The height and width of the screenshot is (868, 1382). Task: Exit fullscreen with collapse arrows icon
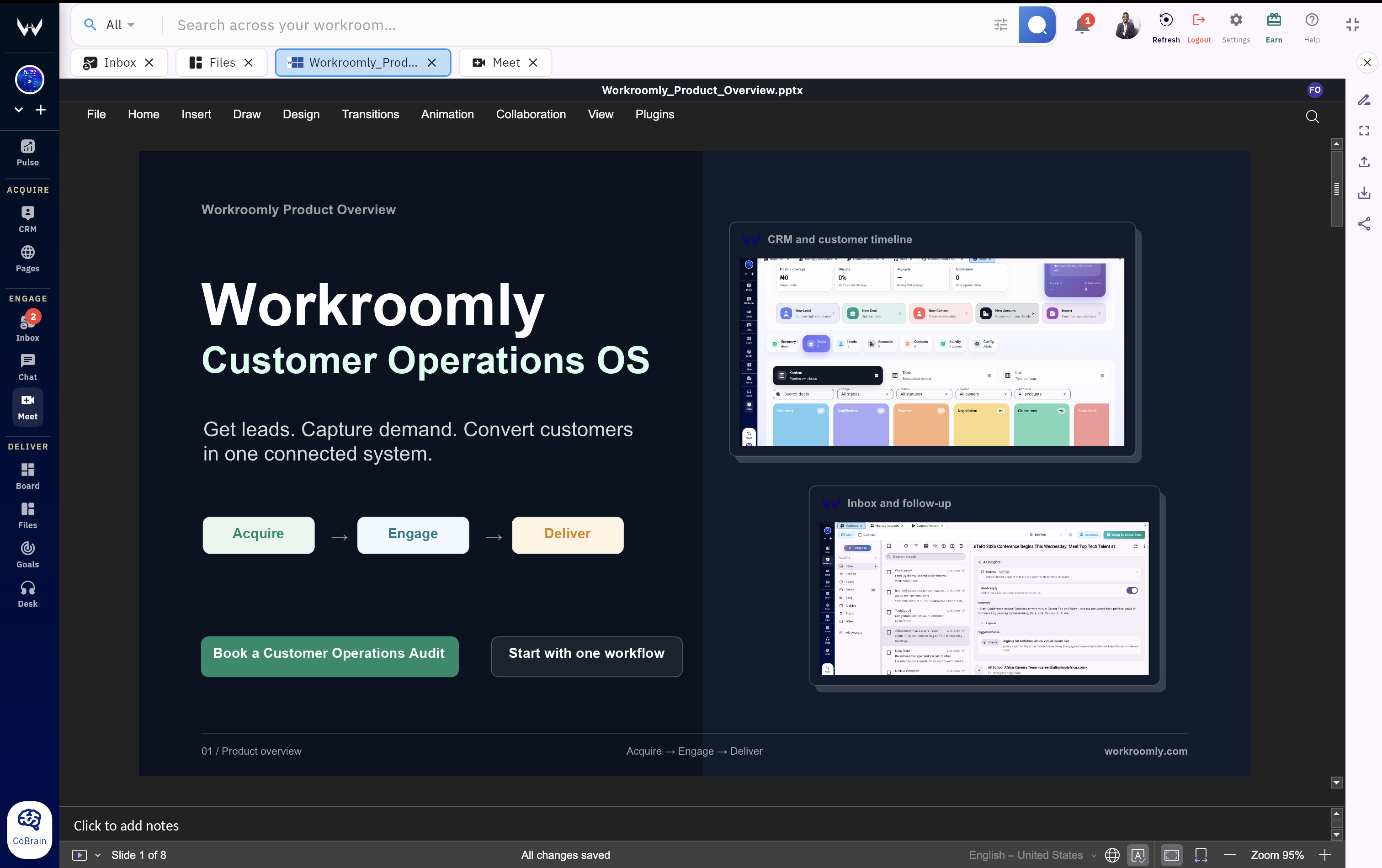click(1353, 25)
